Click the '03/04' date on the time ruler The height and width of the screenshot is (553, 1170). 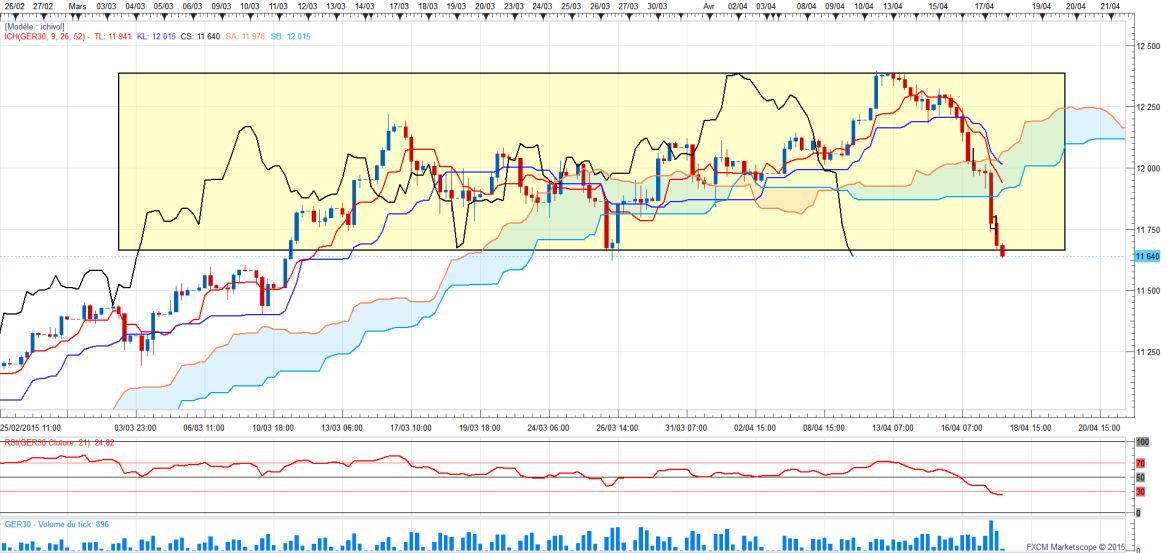[x=766, y=5]
